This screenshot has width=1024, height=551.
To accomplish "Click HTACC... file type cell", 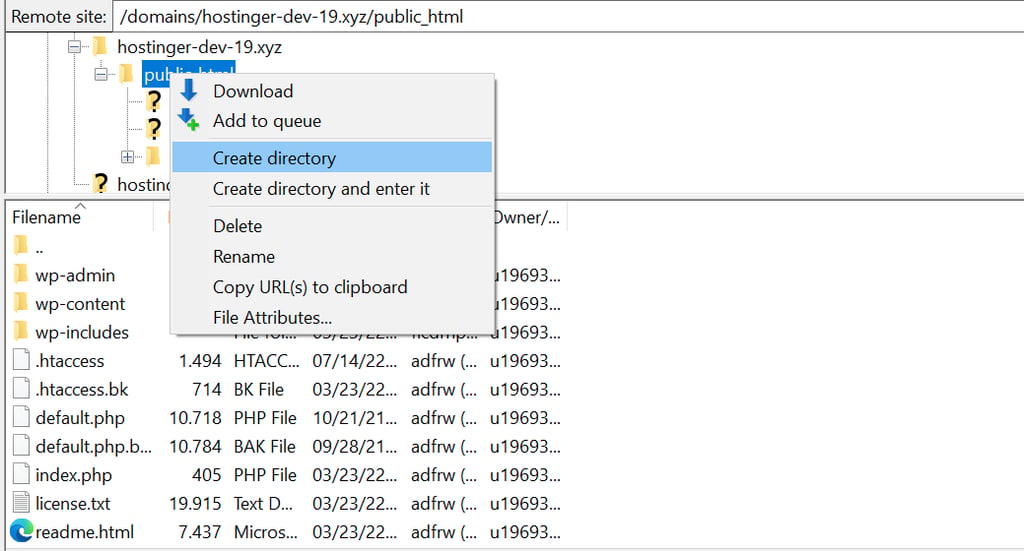I will (x=266, y=361).
